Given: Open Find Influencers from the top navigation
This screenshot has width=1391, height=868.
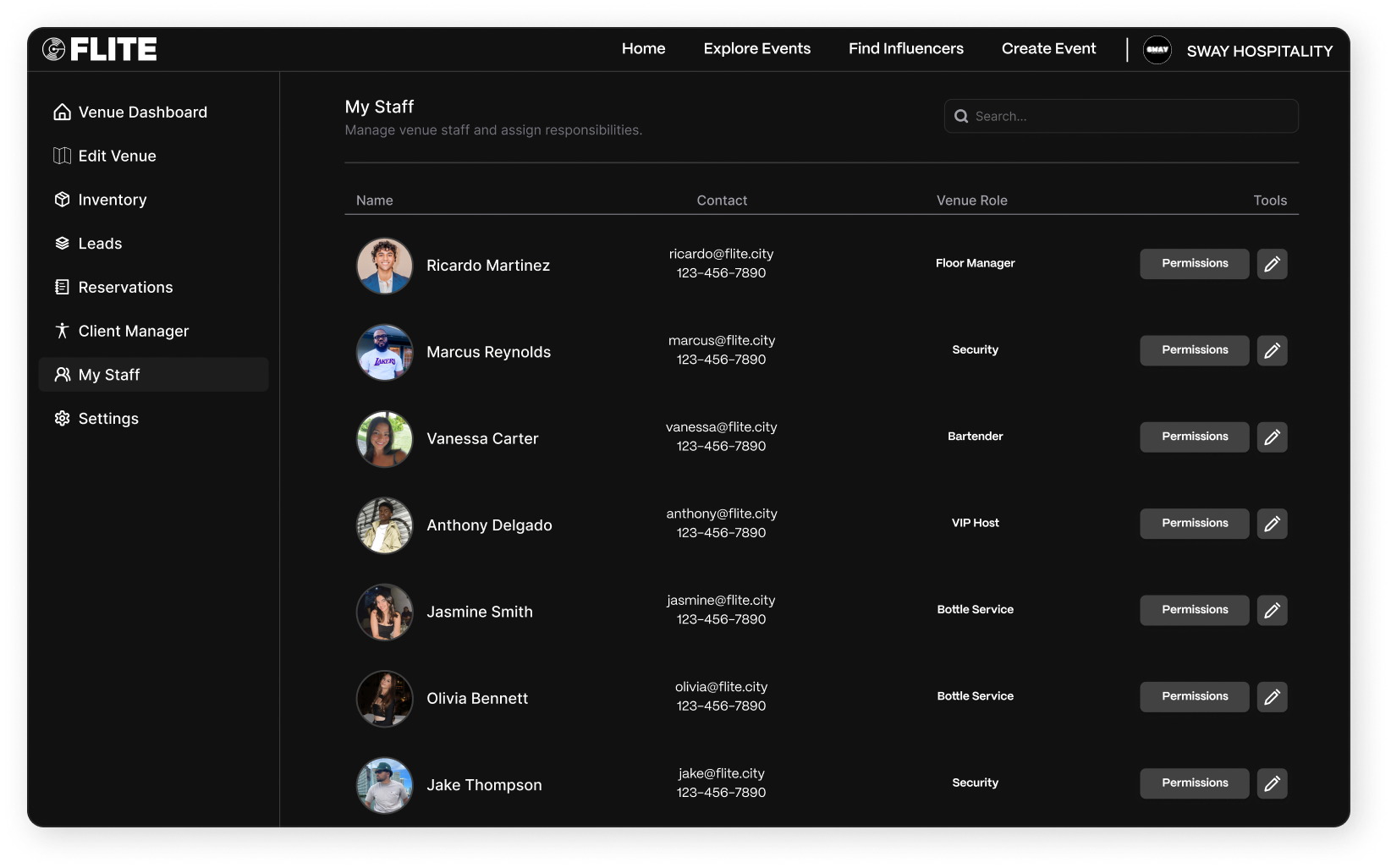Looking at the screenshot, I should click(905, 49).
